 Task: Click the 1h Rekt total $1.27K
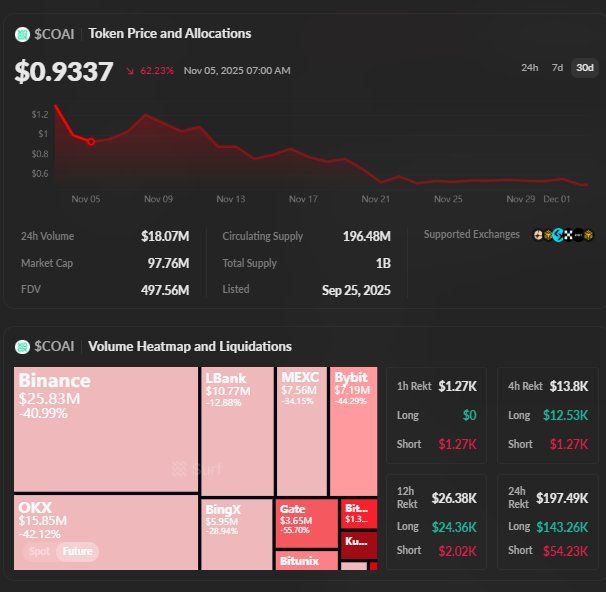pyautogui.click(x=457, y=386)
